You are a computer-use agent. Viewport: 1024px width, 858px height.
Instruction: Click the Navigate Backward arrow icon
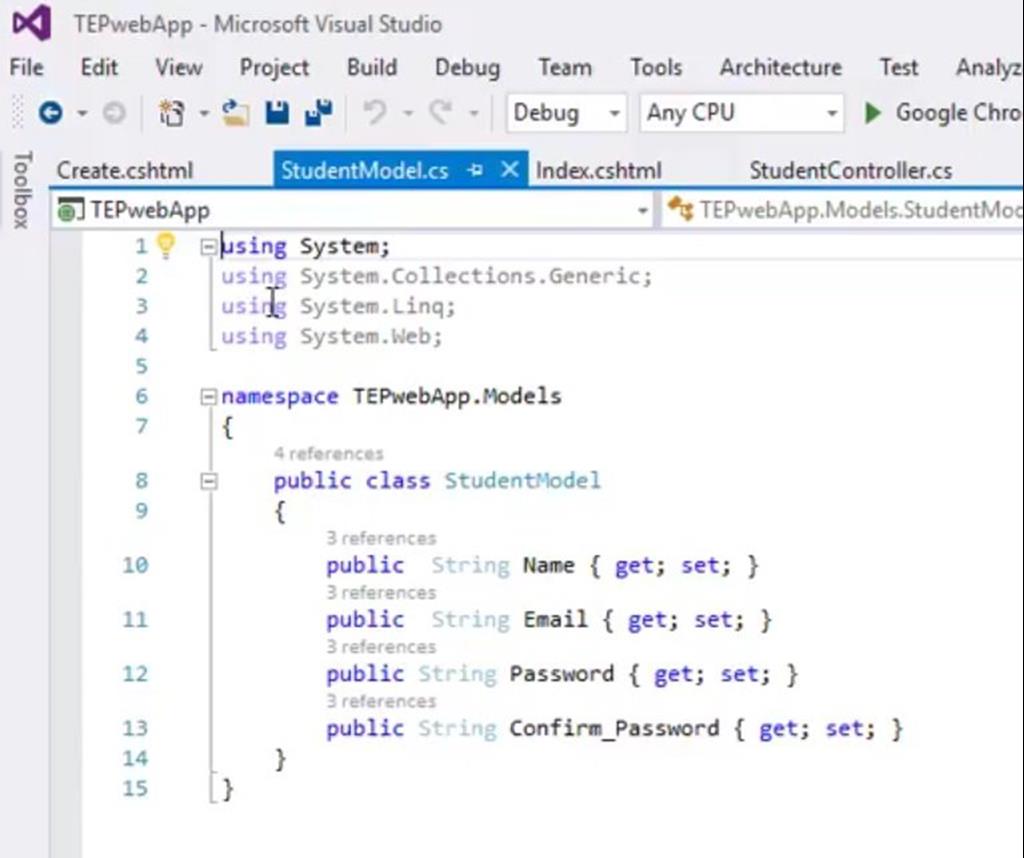pos(50,112)
